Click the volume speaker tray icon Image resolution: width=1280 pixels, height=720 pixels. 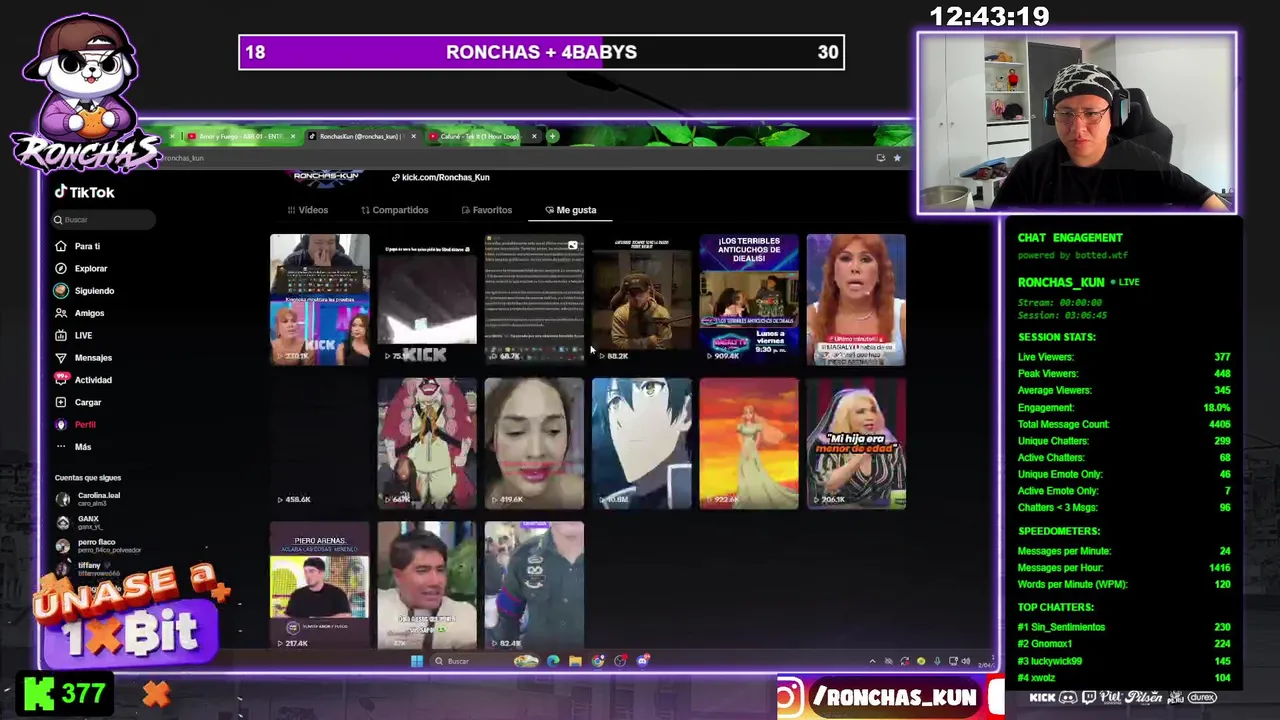point(966,661)
